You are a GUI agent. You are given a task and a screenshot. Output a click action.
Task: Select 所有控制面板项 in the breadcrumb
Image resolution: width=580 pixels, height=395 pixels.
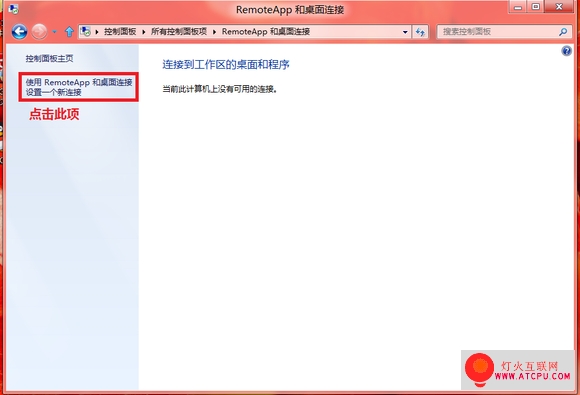pyautogui.click(x=179, y=32)
